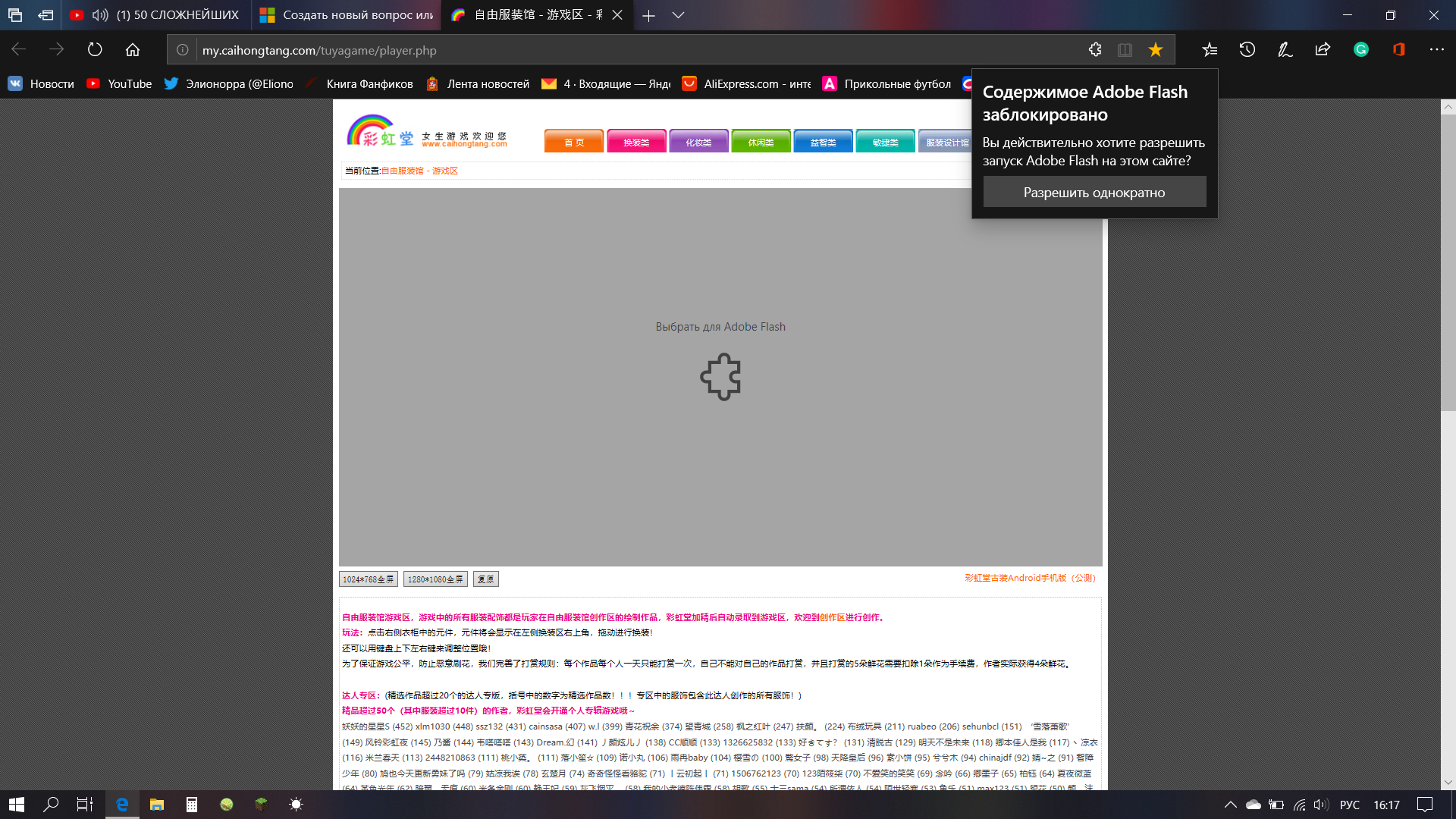1456x819 pixels.
Task: Expand 服装设计 navigation menu item
Action: 946,141
